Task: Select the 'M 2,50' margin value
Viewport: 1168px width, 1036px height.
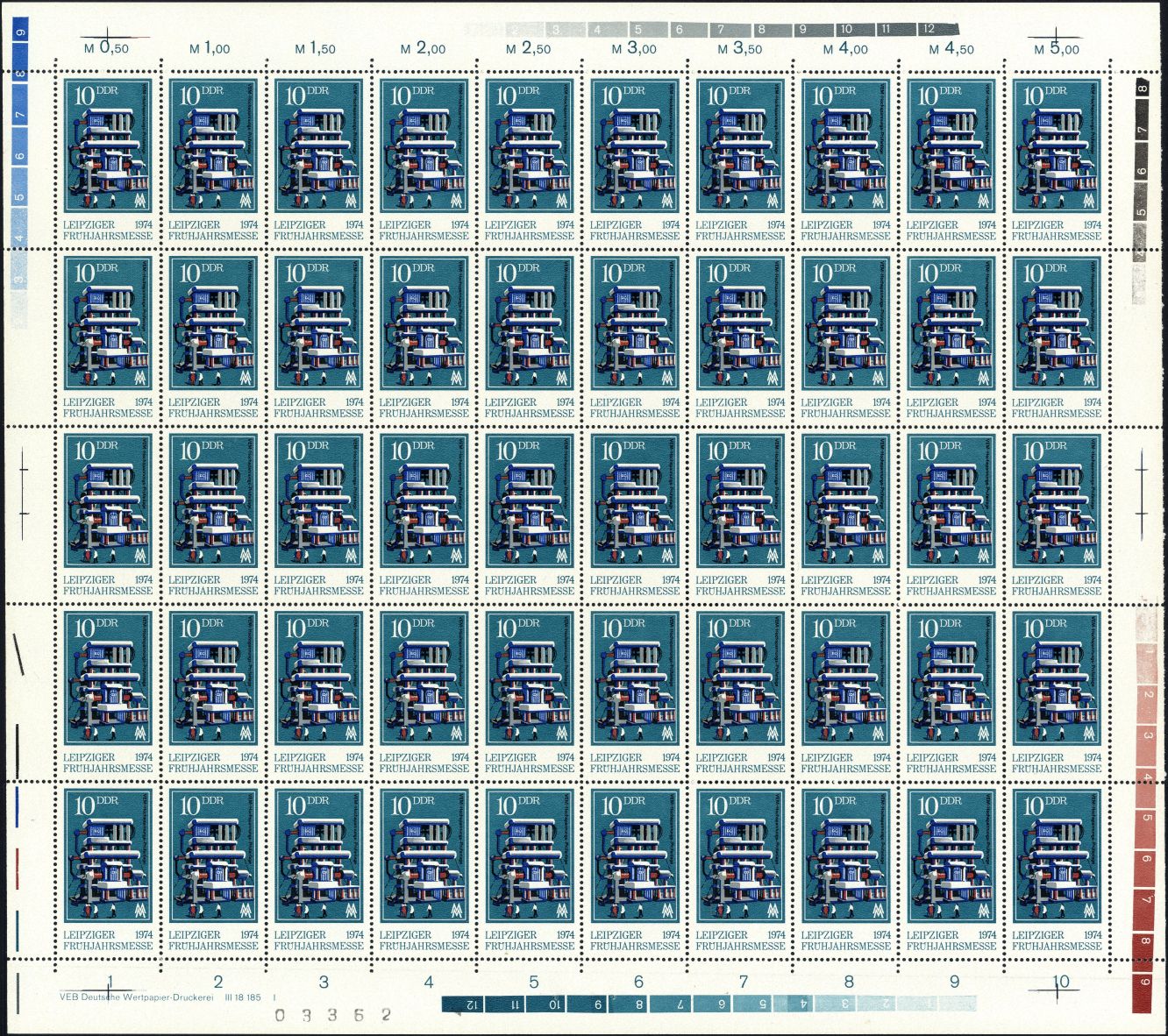Action: (528, 49)
